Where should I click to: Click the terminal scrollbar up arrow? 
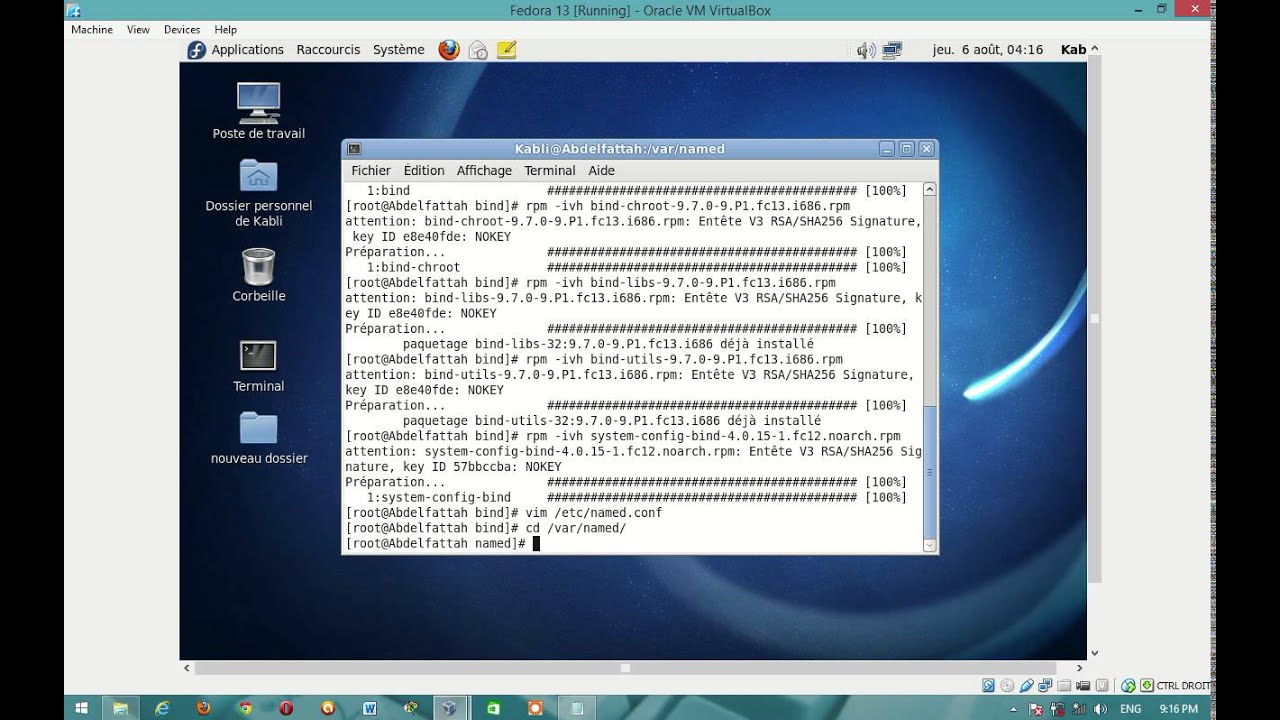click(930, 190)
